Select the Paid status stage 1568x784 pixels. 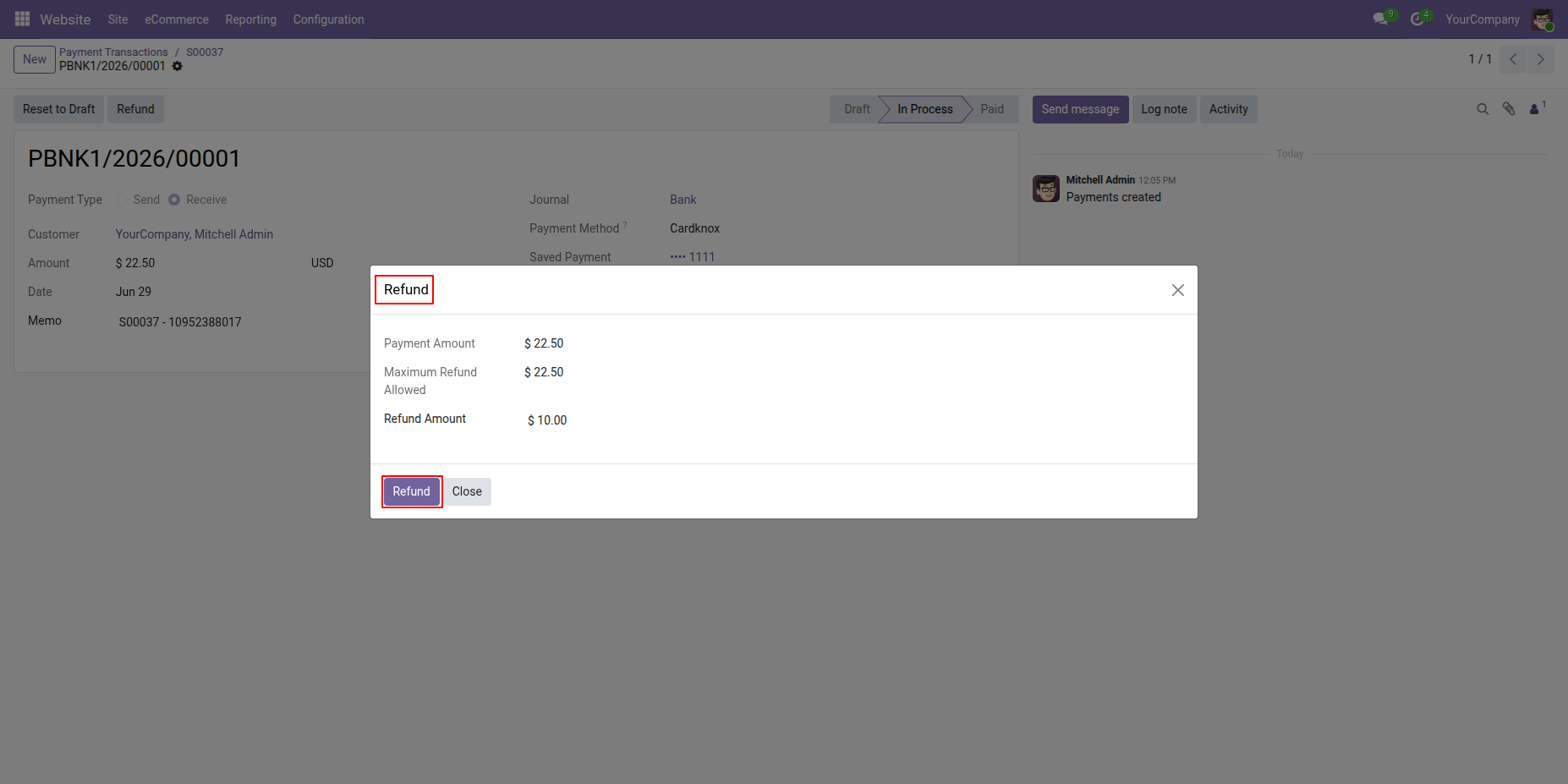992,109
